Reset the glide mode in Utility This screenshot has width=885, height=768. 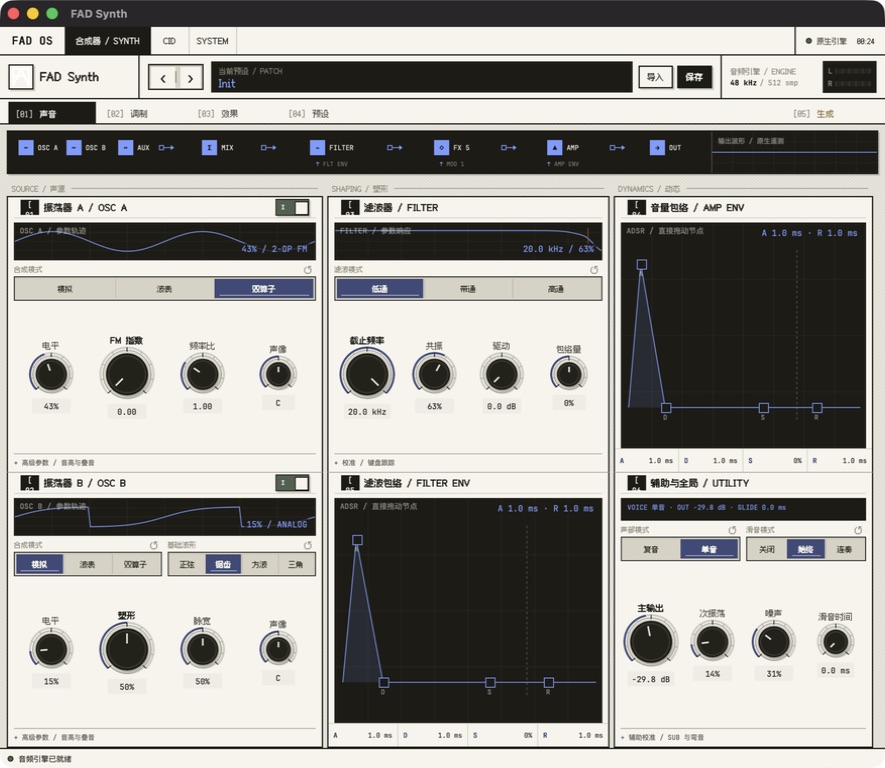pyautogui.click(x=858, y=530)
